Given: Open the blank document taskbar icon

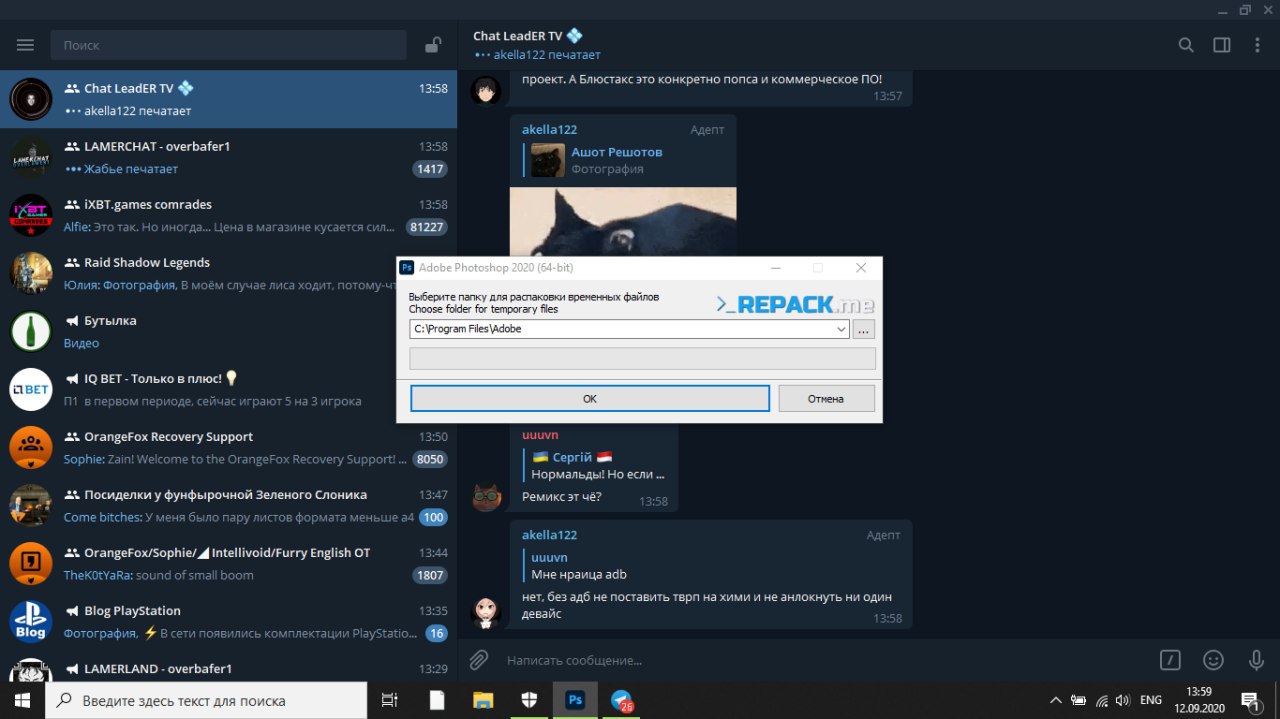Looking at the screenshot, I should click(437, 700).
